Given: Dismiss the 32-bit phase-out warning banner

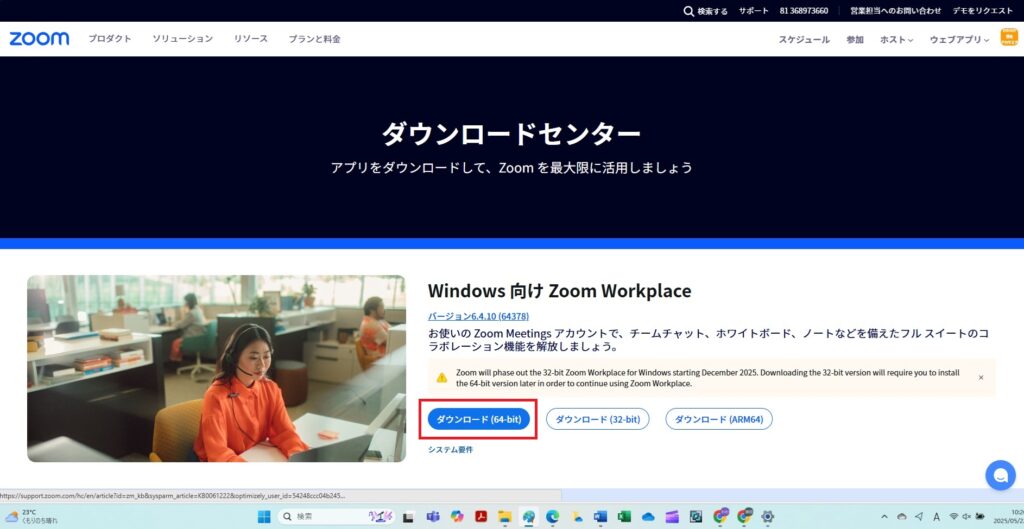Looking at the screenshot, I should click(980, 377).
